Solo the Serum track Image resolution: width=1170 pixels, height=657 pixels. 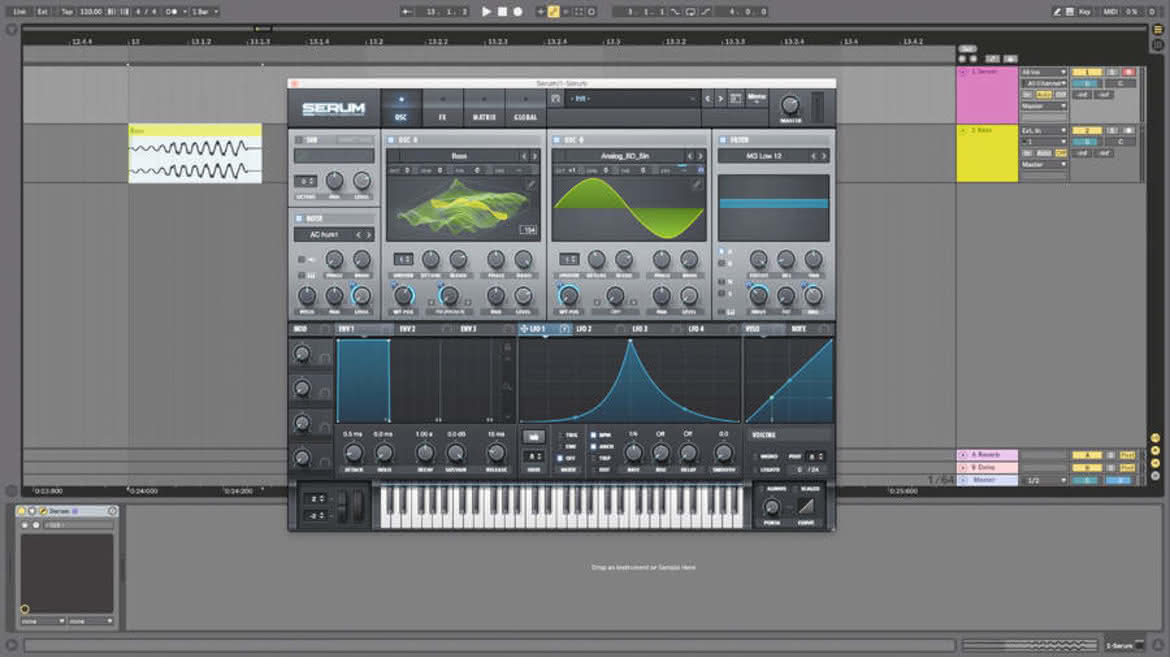pyautogui.click(x=1112, y=72)
